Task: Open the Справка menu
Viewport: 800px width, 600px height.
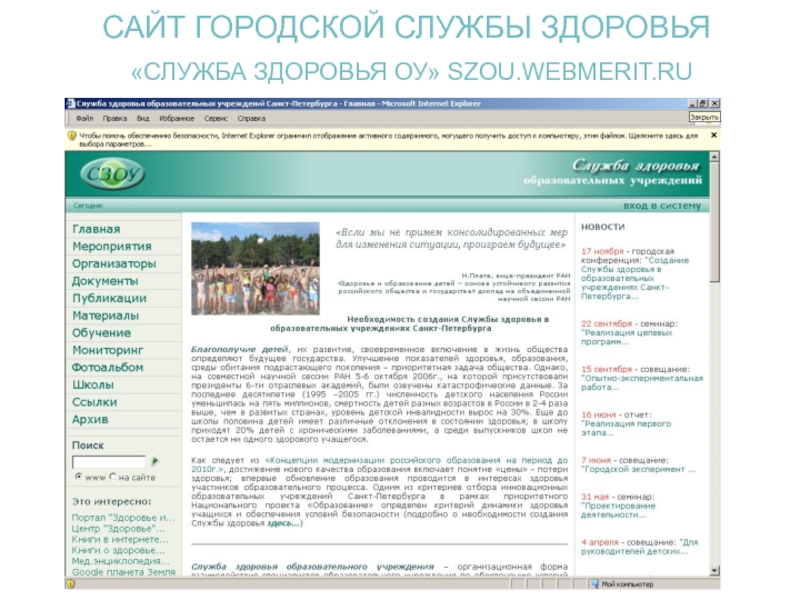Action: 252,118
